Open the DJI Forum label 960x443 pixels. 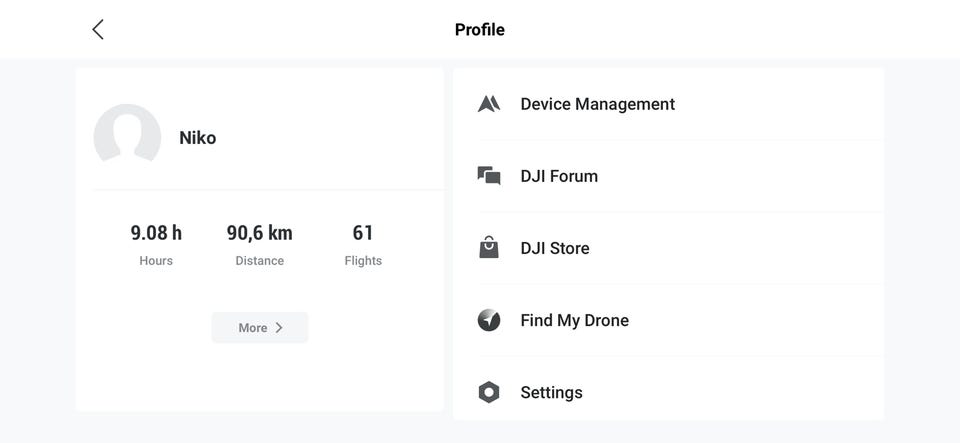point(559,176)
